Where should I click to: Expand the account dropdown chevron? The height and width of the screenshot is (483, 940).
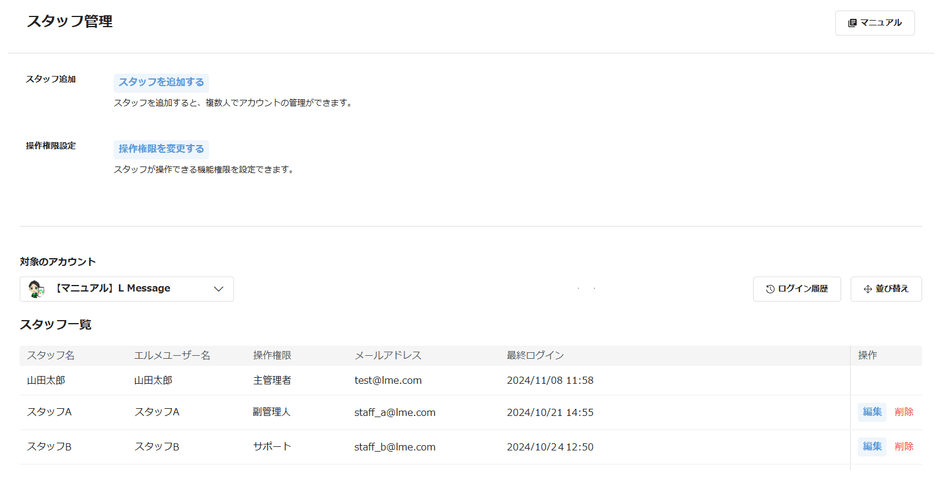point(218,289)
